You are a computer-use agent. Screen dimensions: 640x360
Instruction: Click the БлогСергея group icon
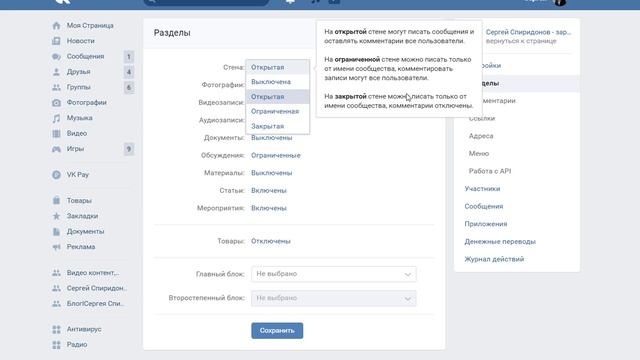click(56, 304)
